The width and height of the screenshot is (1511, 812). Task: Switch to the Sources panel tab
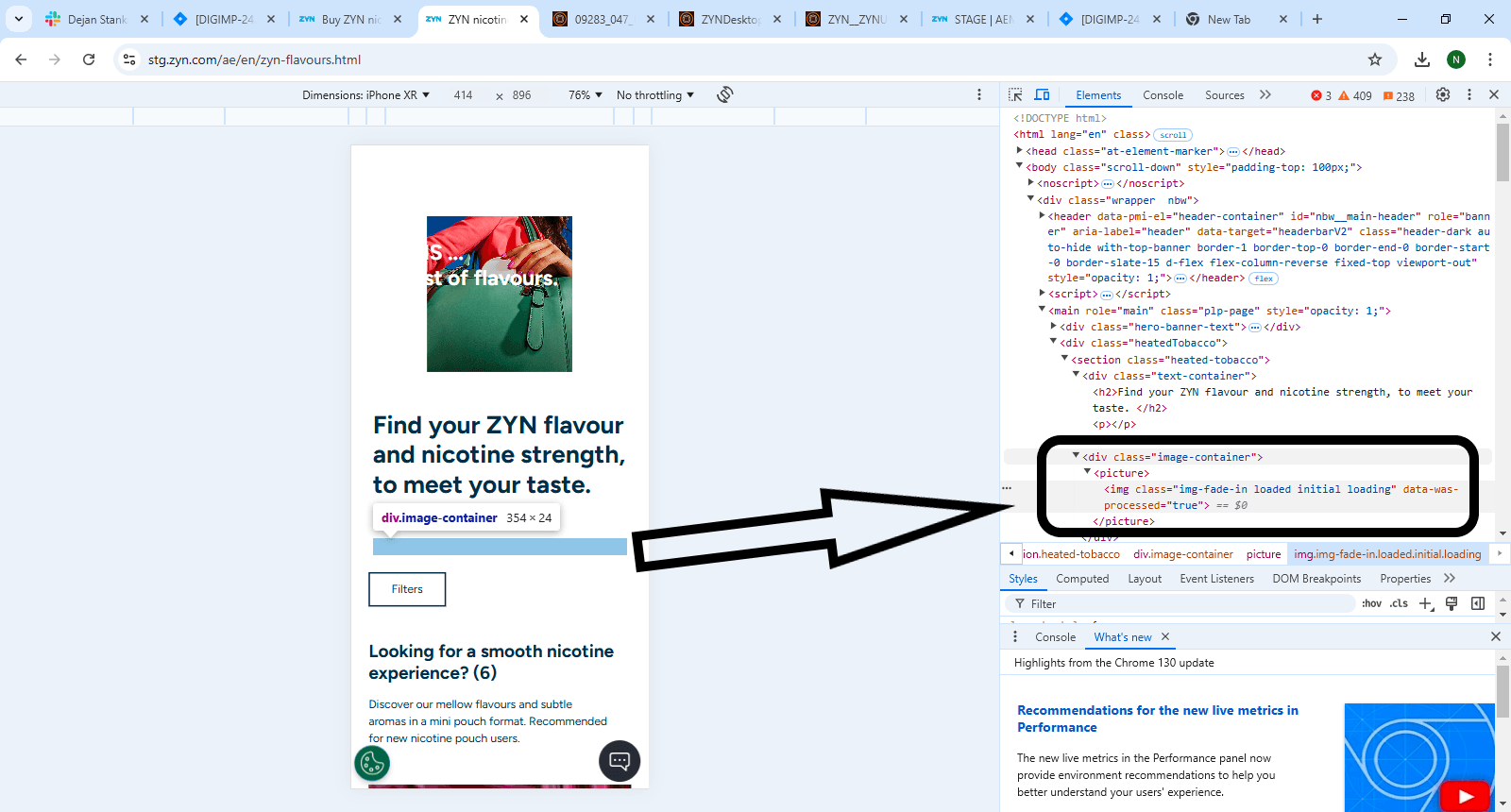(1224, 95)
